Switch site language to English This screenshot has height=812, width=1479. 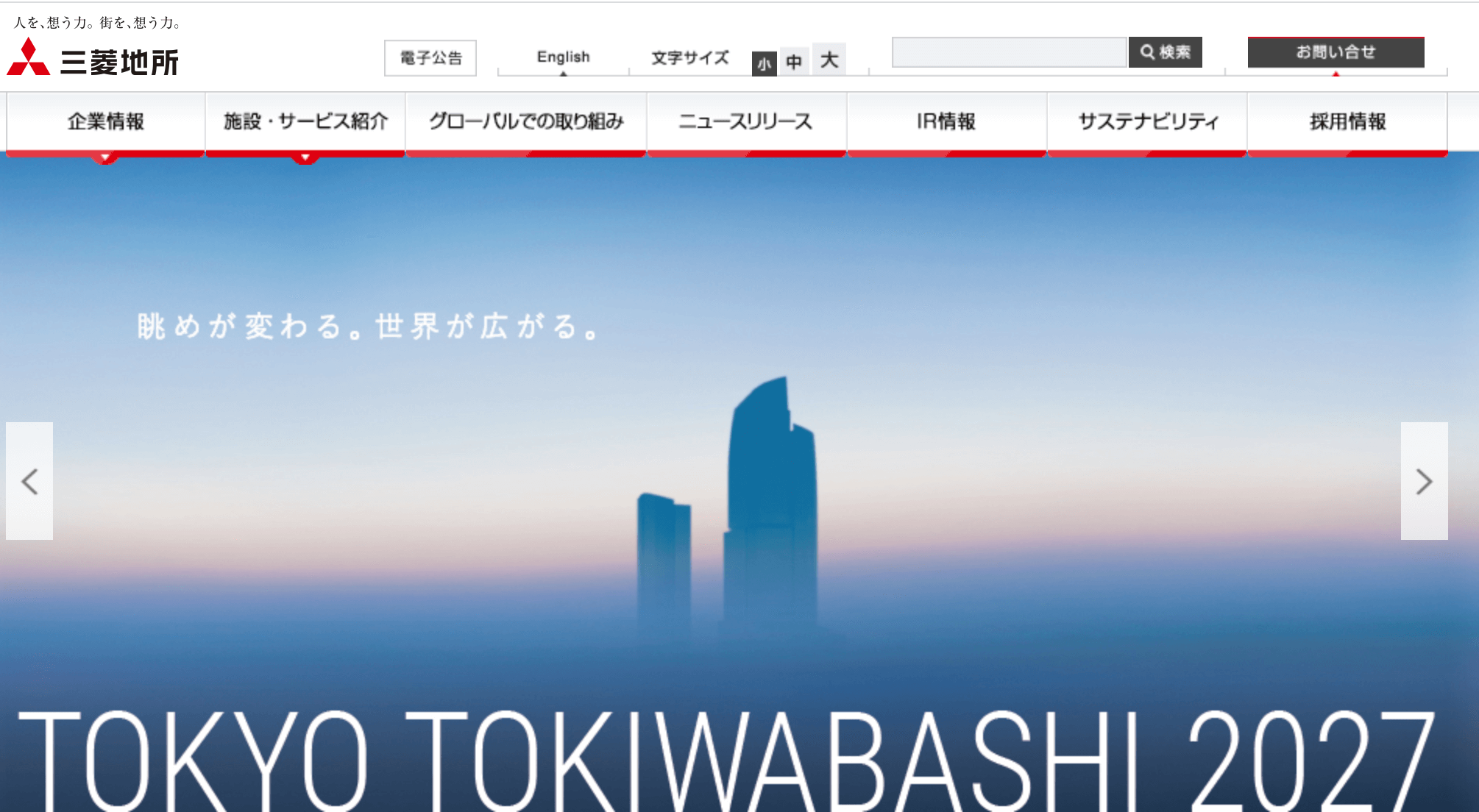tap(563, 57)
